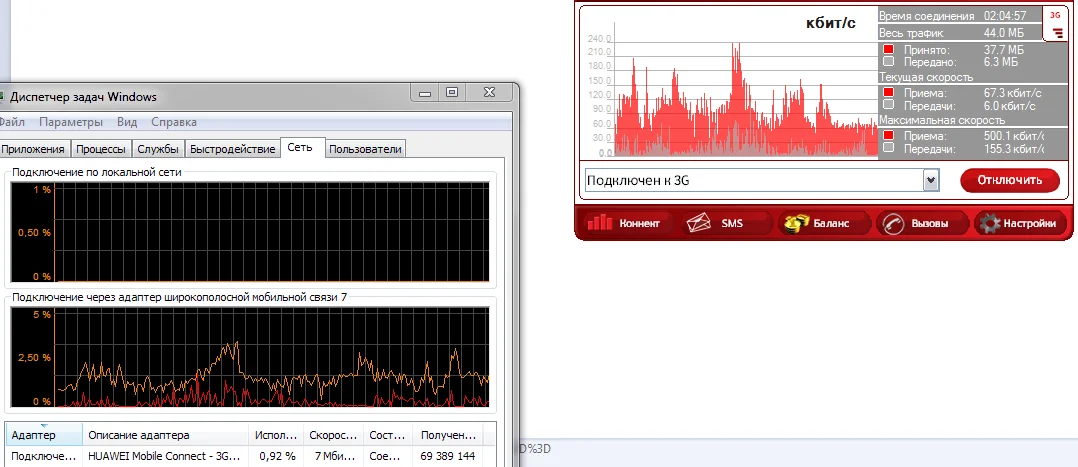Click the Время соединения label

pyautogui.click(x=927, y=16)
